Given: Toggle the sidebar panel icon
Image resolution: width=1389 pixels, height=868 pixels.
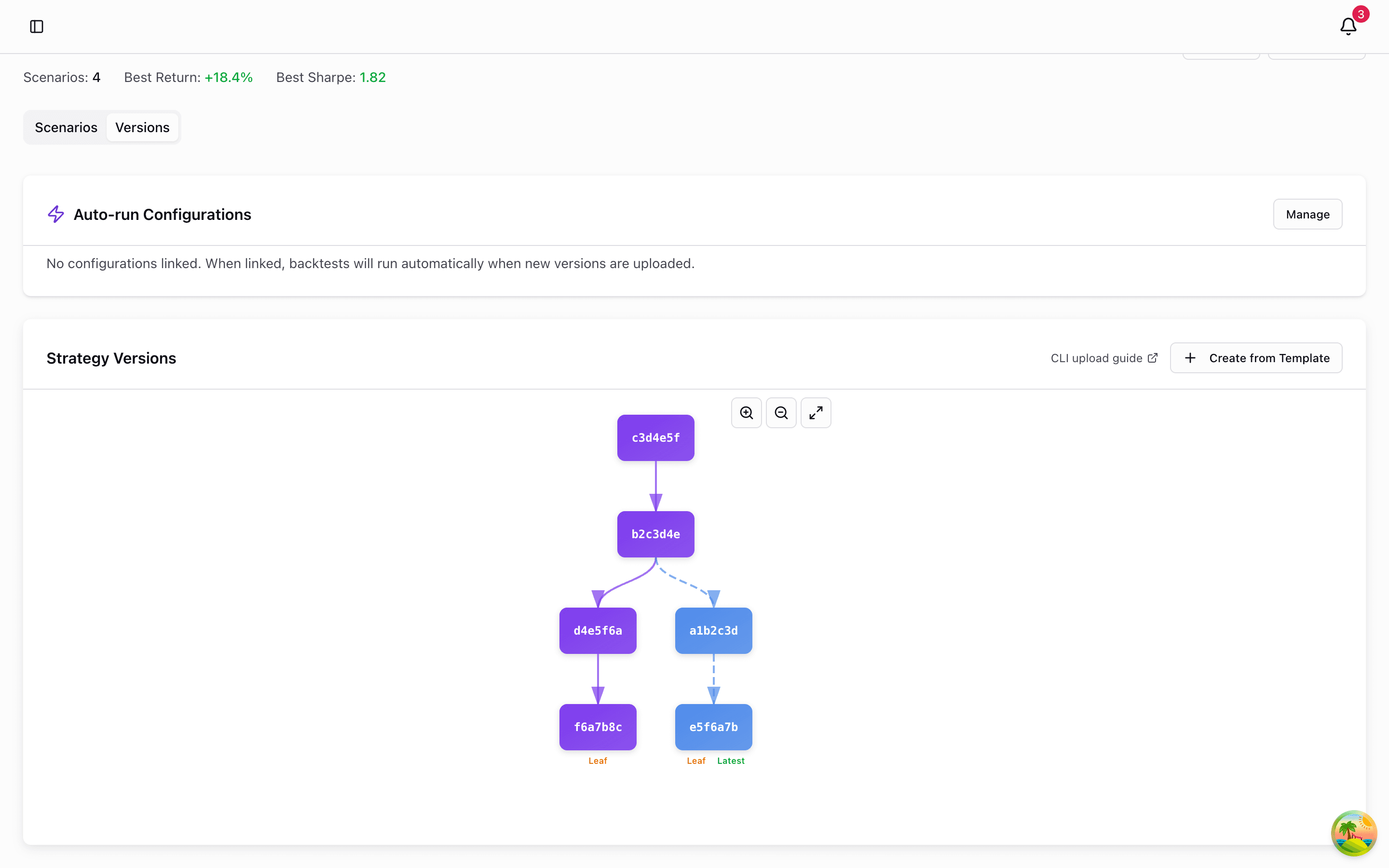Looking at the screenshot, I should pos(37,27).
